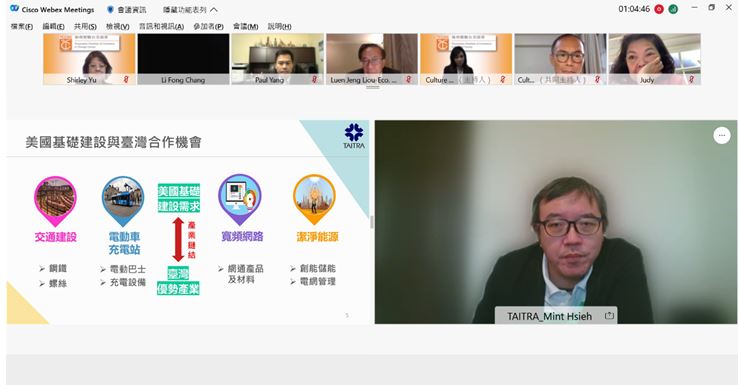The image size is (740, 385).
Task: Open the 參加者(P) participants menu
Action: point(208,26)
